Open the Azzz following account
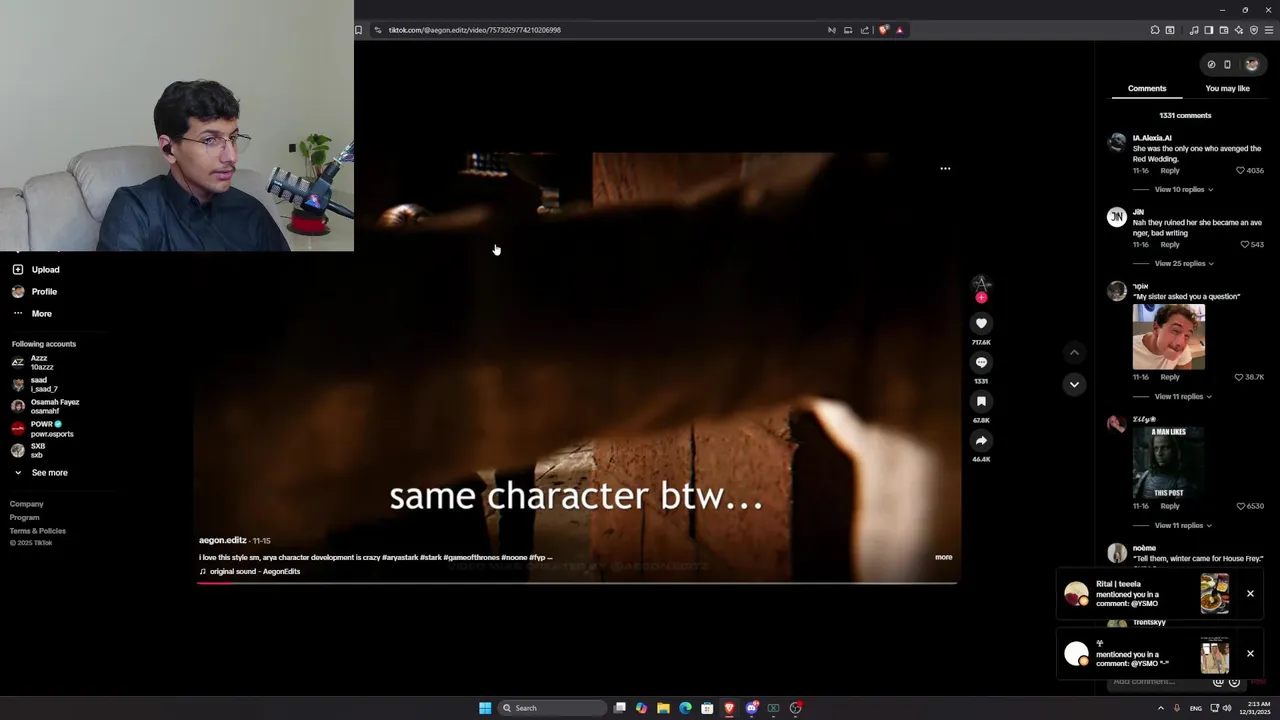 pos(33,362)
